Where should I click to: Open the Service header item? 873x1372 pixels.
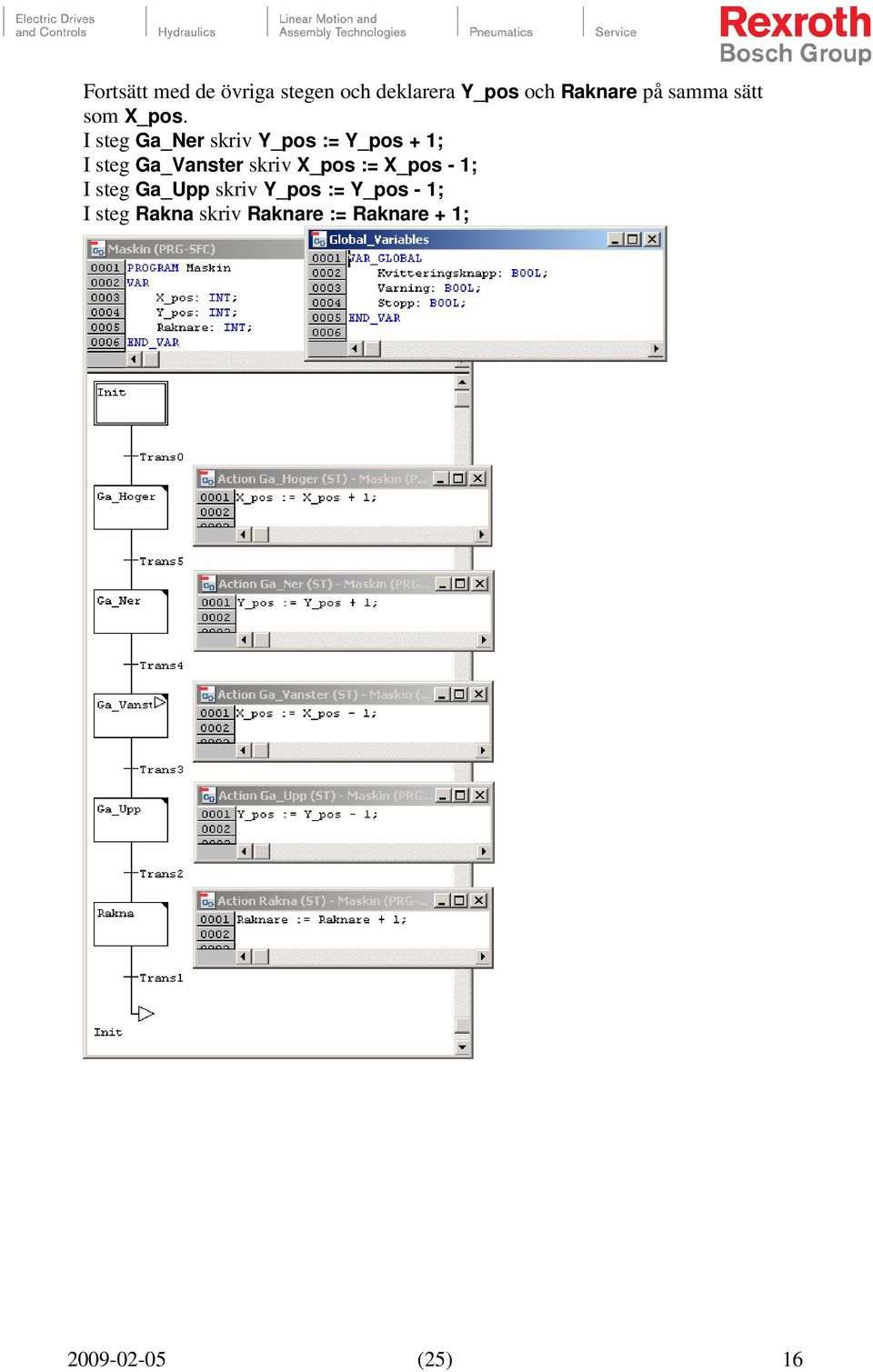[x=616, y=32]
